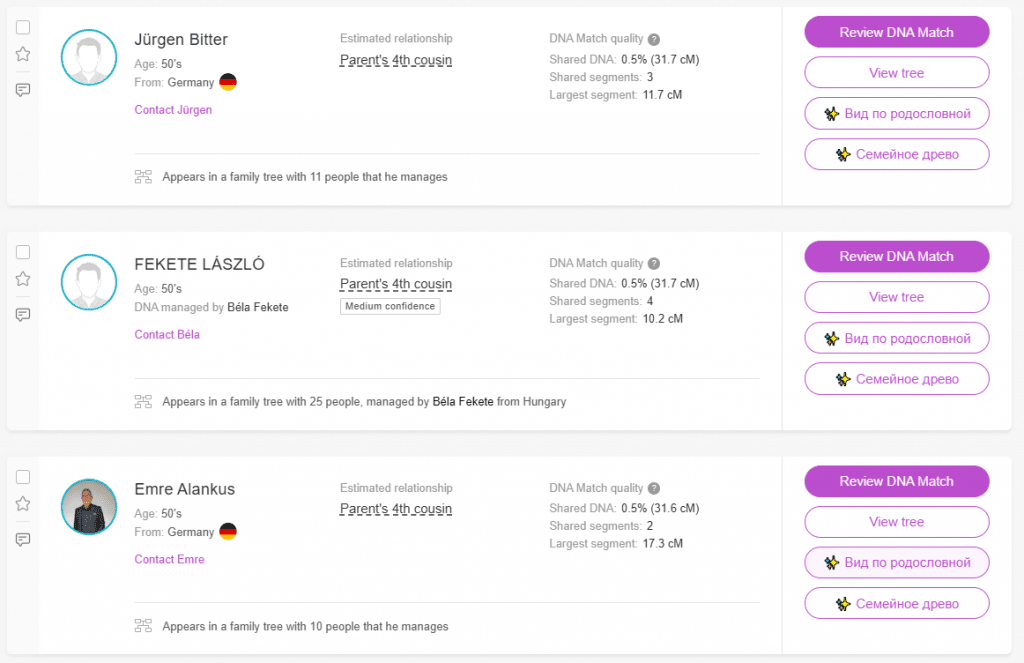Star the Emre Alankus match
This screenshot has height=663, width=1024.
click(23, 504)
